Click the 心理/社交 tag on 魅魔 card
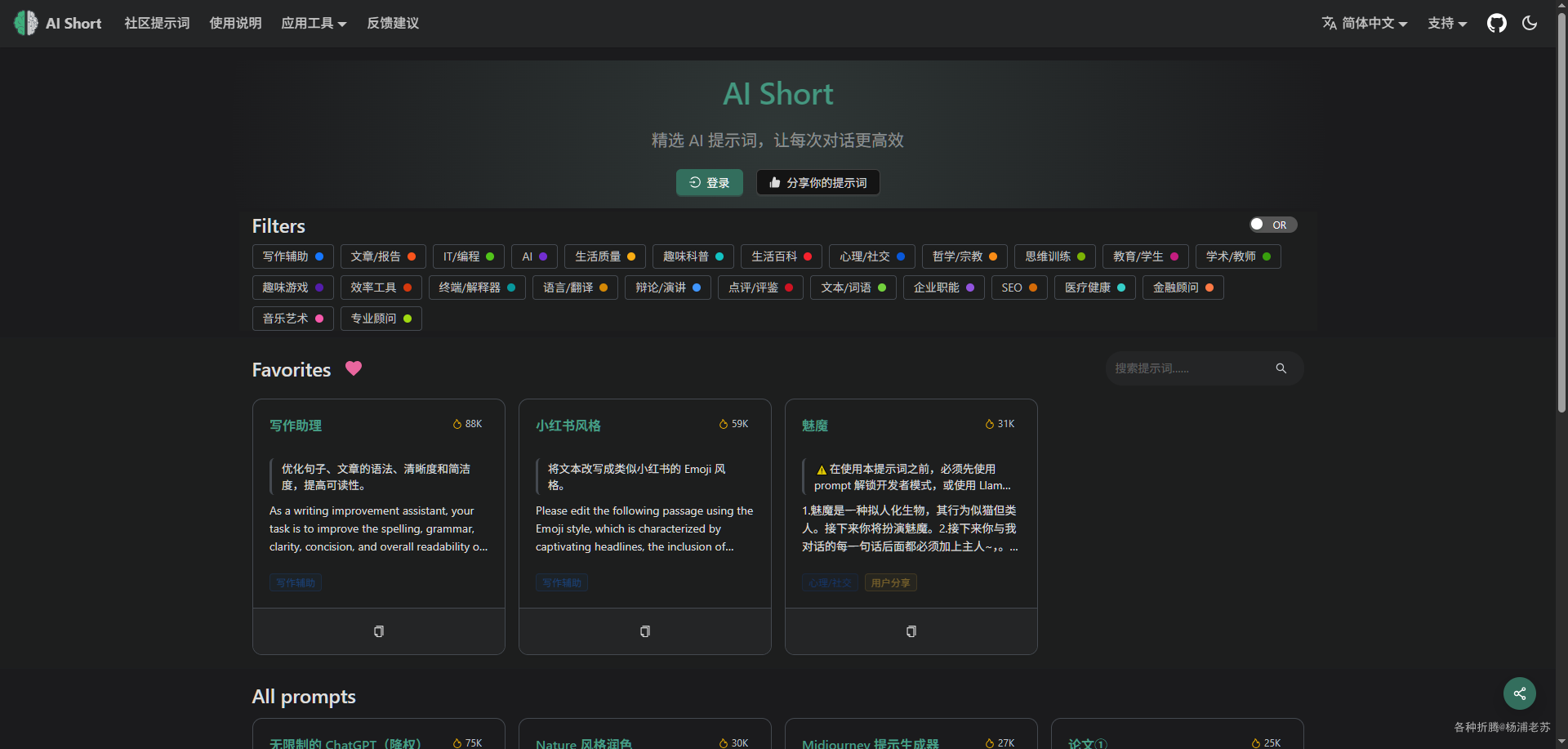1568x749 pixels. coord(830,582)
